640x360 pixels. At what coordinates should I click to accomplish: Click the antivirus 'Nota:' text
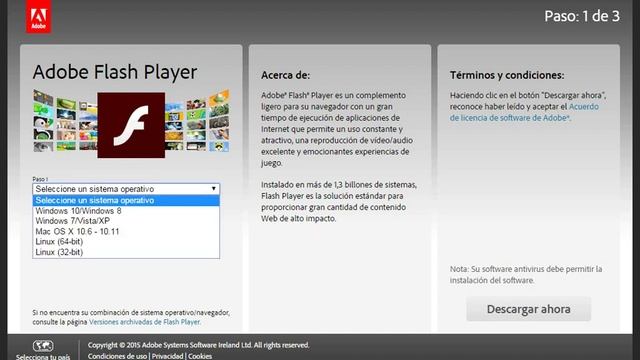click(x=526, y=275)
